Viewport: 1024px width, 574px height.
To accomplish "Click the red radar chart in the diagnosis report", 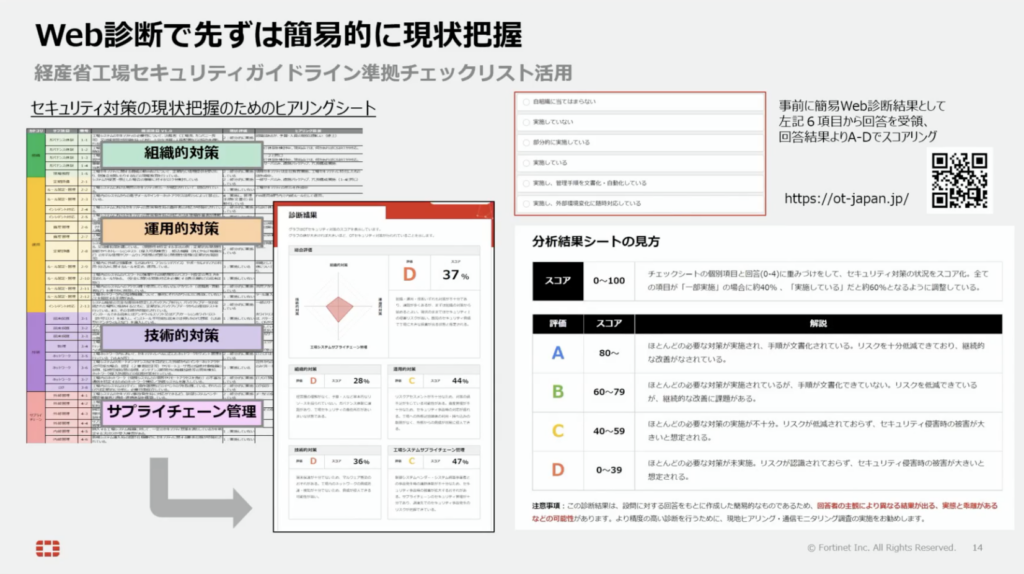I will click(335, 305).
